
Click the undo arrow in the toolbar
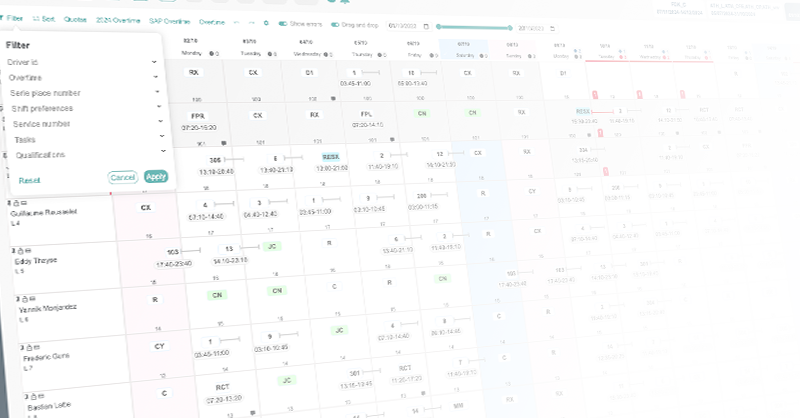[x=236, y=22]
